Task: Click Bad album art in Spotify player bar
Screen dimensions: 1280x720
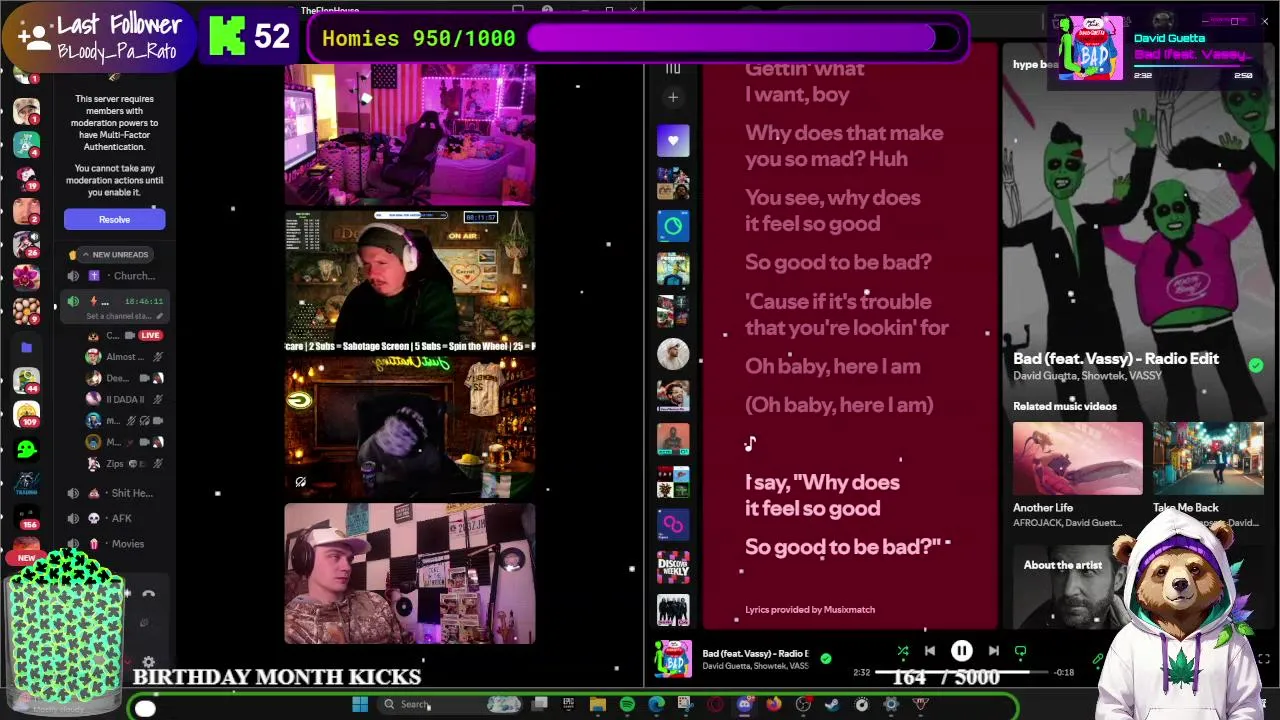Action: (x=673, y=659)
